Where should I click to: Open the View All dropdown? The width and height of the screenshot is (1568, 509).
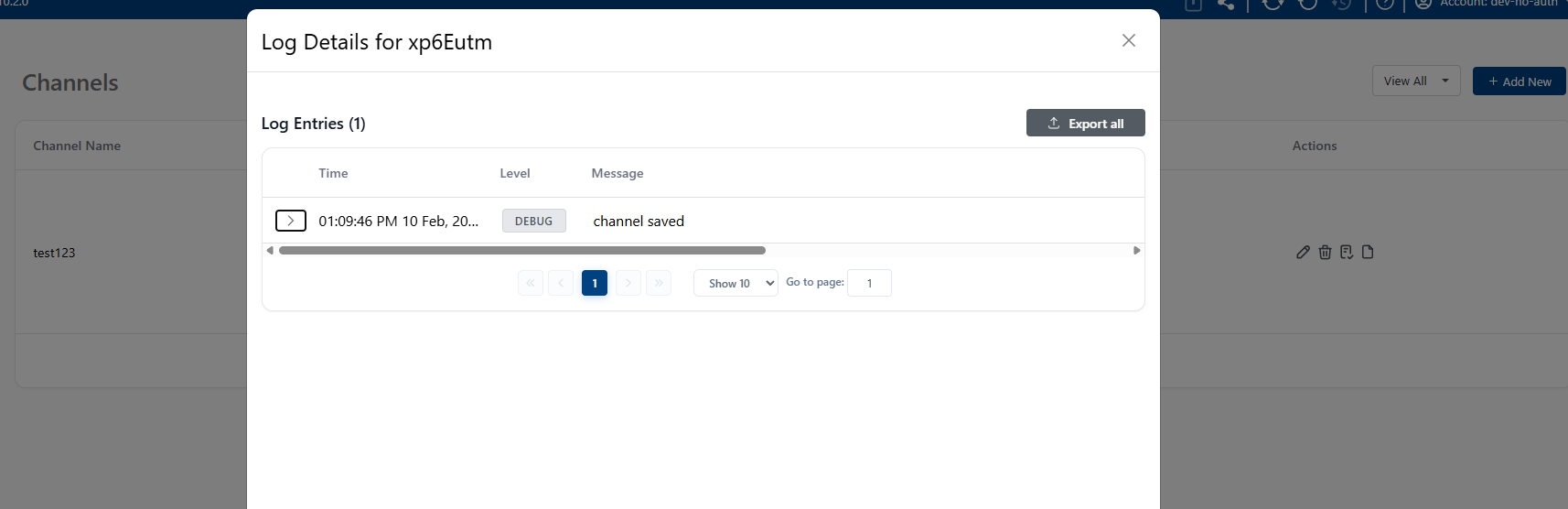[x=1415, y=81]
